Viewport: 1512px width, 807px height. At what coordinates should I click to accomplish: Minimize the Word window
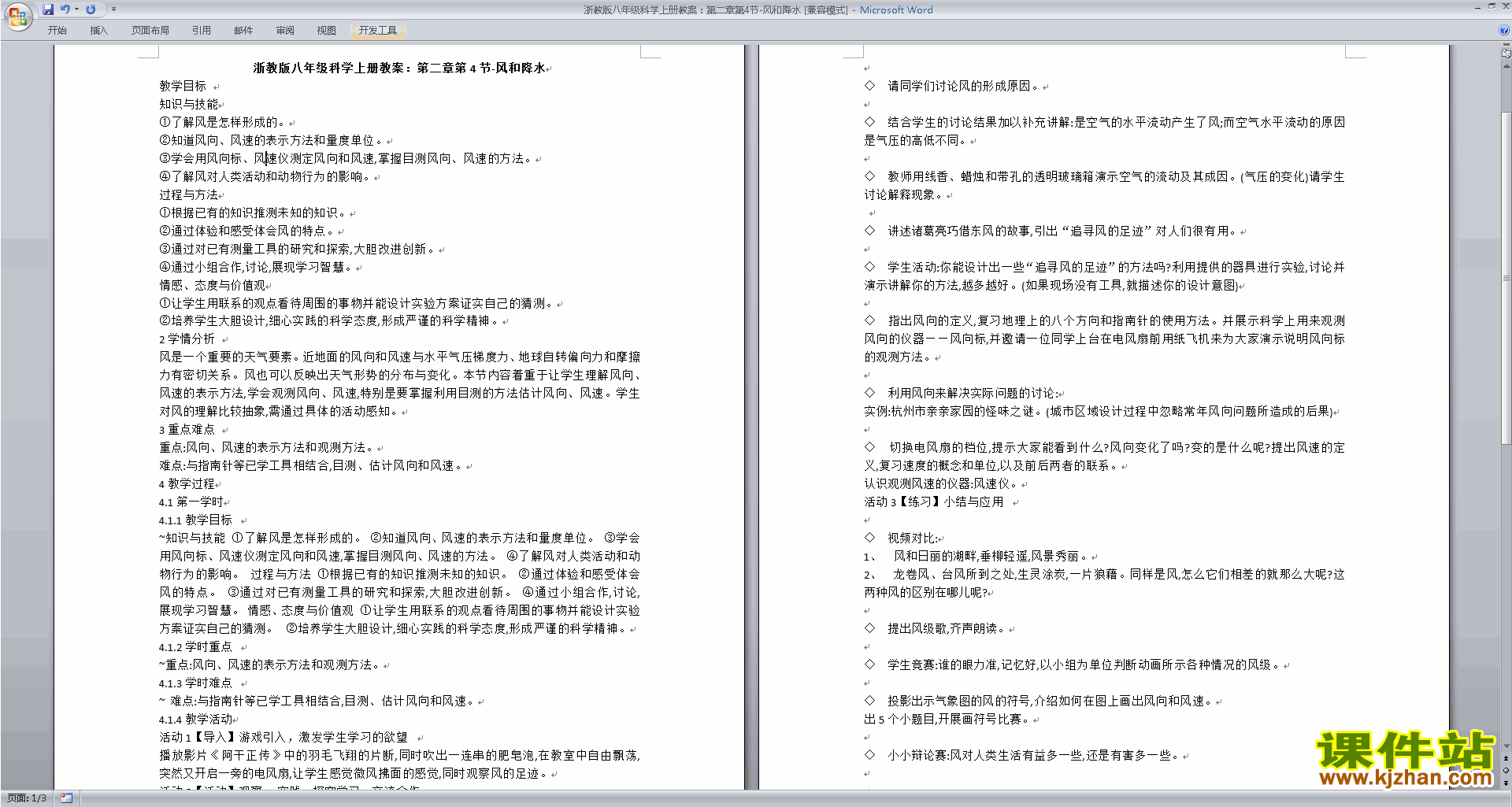click(x=1477, y=7)
